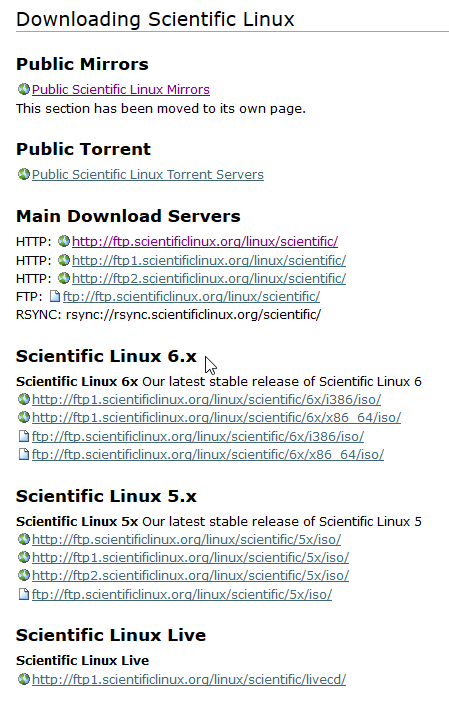Click globe icon beside Public Scientific Linux Mirrors
Image resolution: width=449 pixels, height=703 pixels.
tap(24, 89)
